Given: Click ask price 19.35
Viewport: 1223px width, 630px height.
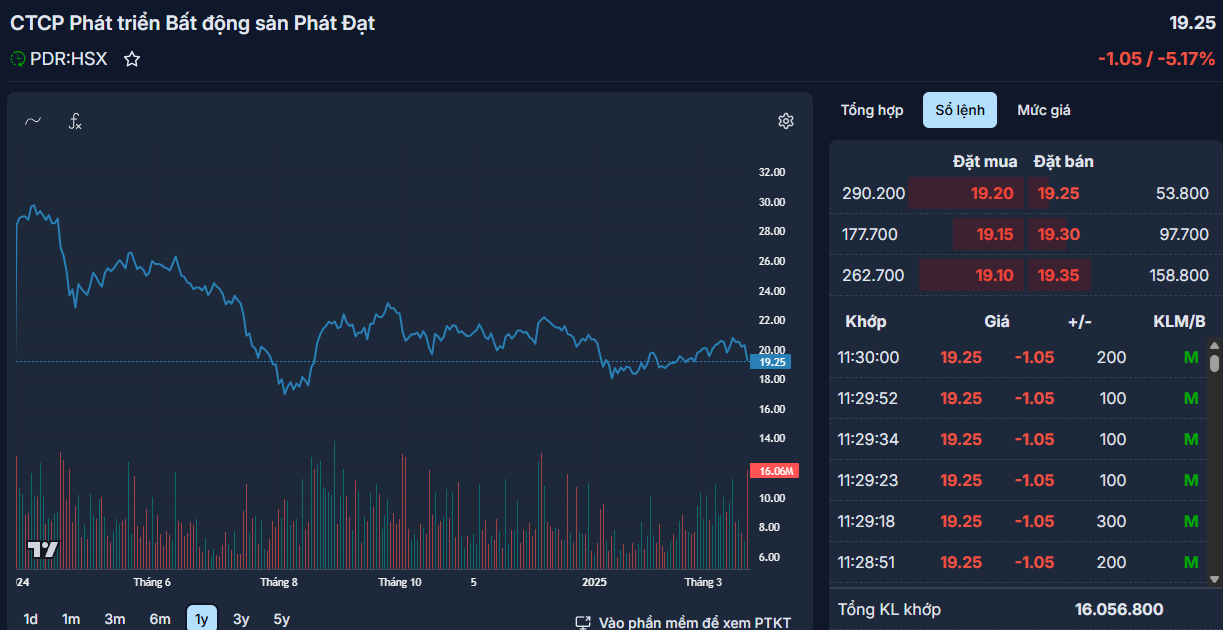Looking at the screenshot, I should pyautogui.click(x=1059, y=275).
